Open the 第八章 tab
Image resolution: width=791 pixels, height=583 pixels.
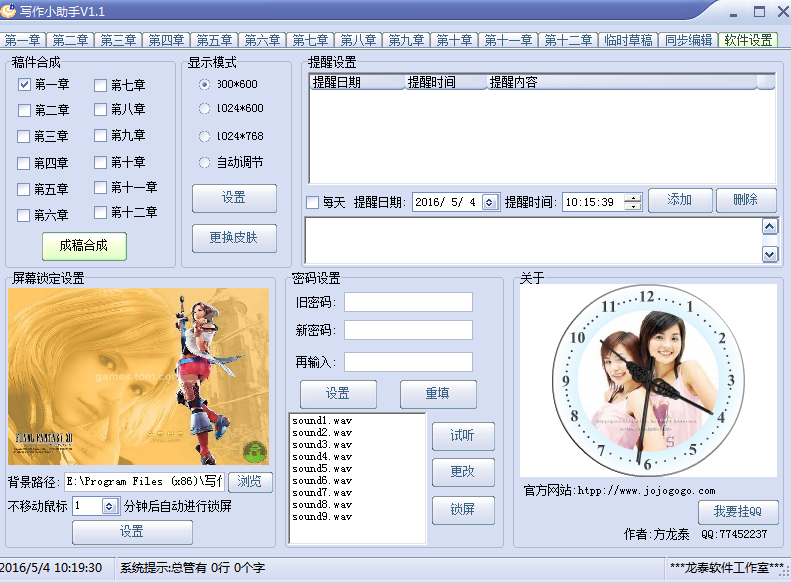coord(358,40)
